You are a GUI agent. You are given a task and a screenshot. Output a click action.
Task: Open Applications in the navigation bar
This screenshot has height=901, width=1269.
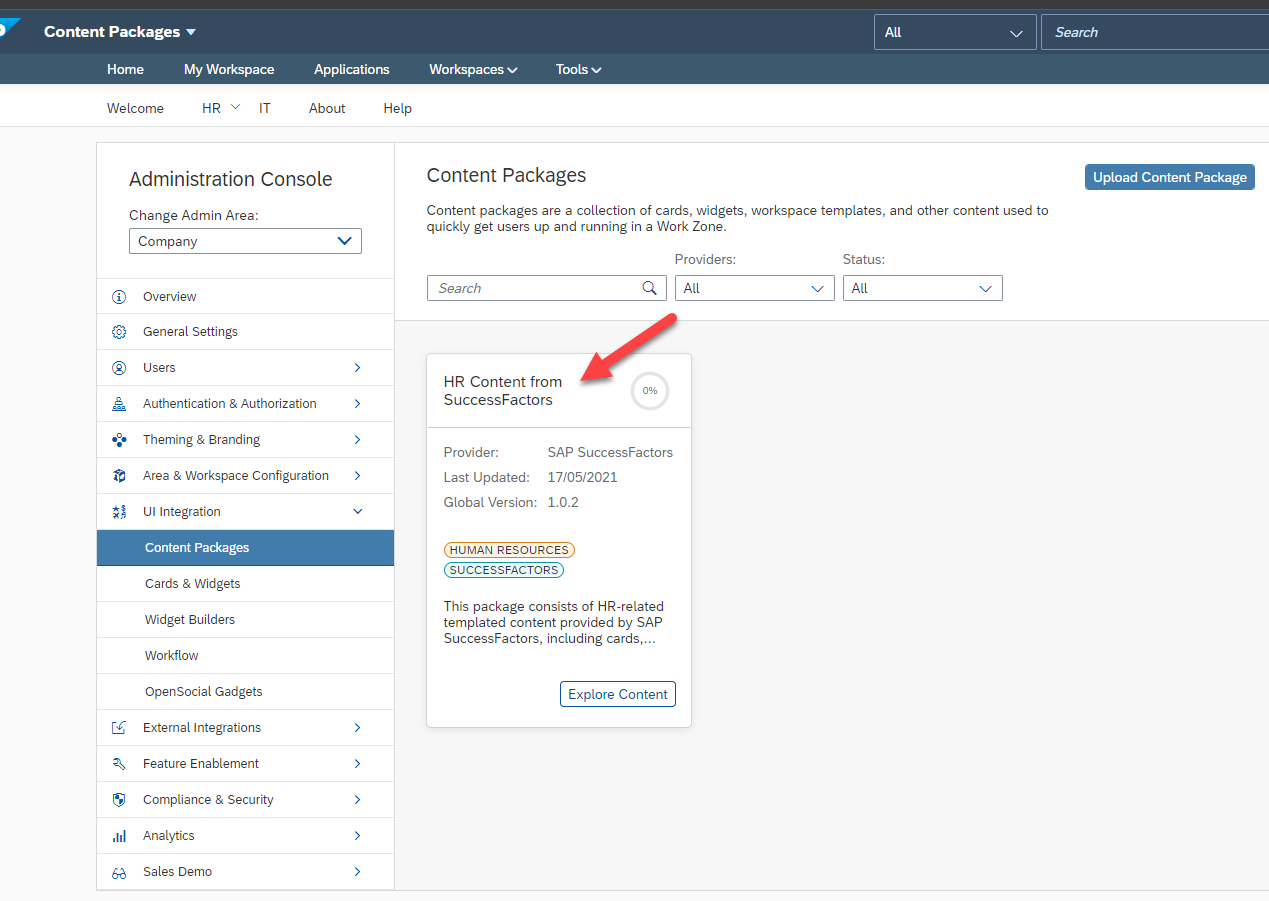click(352, 69)
